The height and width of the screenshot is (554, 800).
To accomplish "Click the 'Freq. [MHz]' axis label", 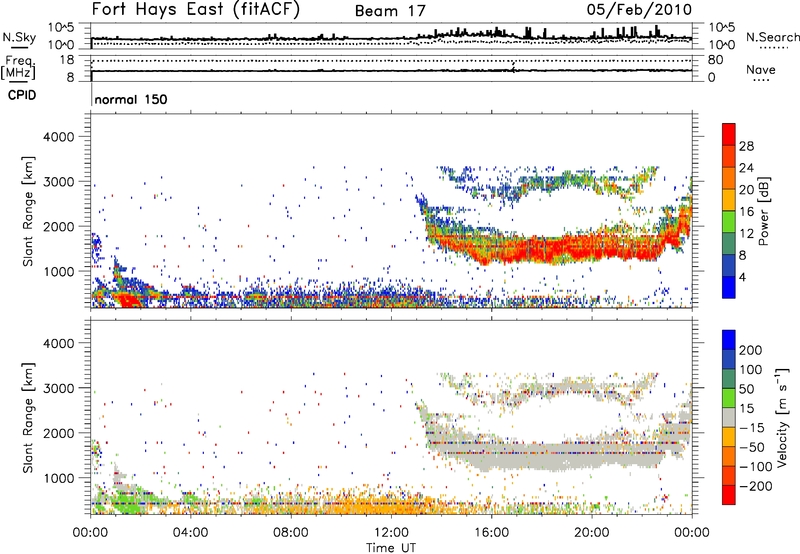I will tap(18, 68).
